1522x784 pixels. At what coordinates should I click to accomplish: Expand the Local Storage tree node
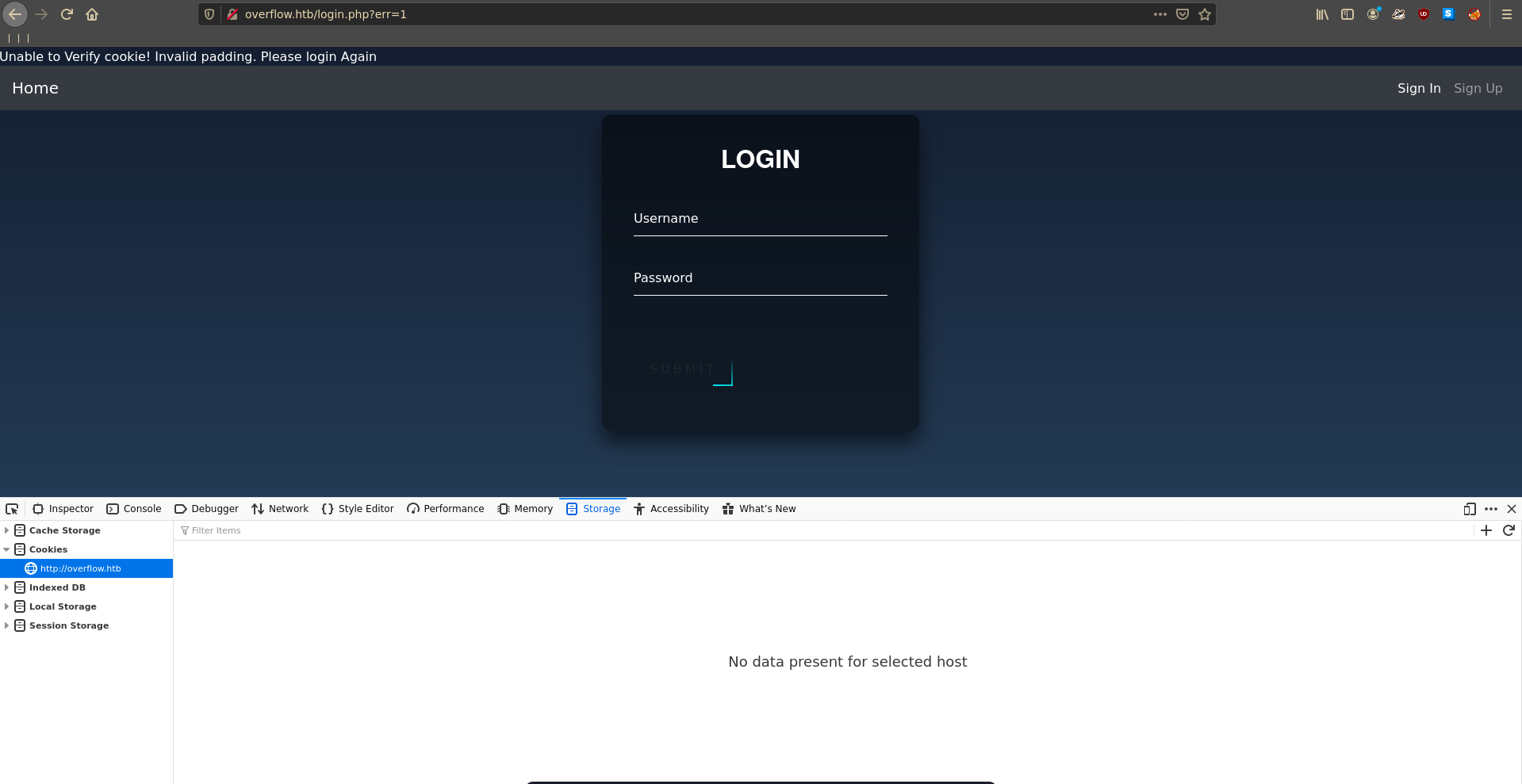[7, 606]
